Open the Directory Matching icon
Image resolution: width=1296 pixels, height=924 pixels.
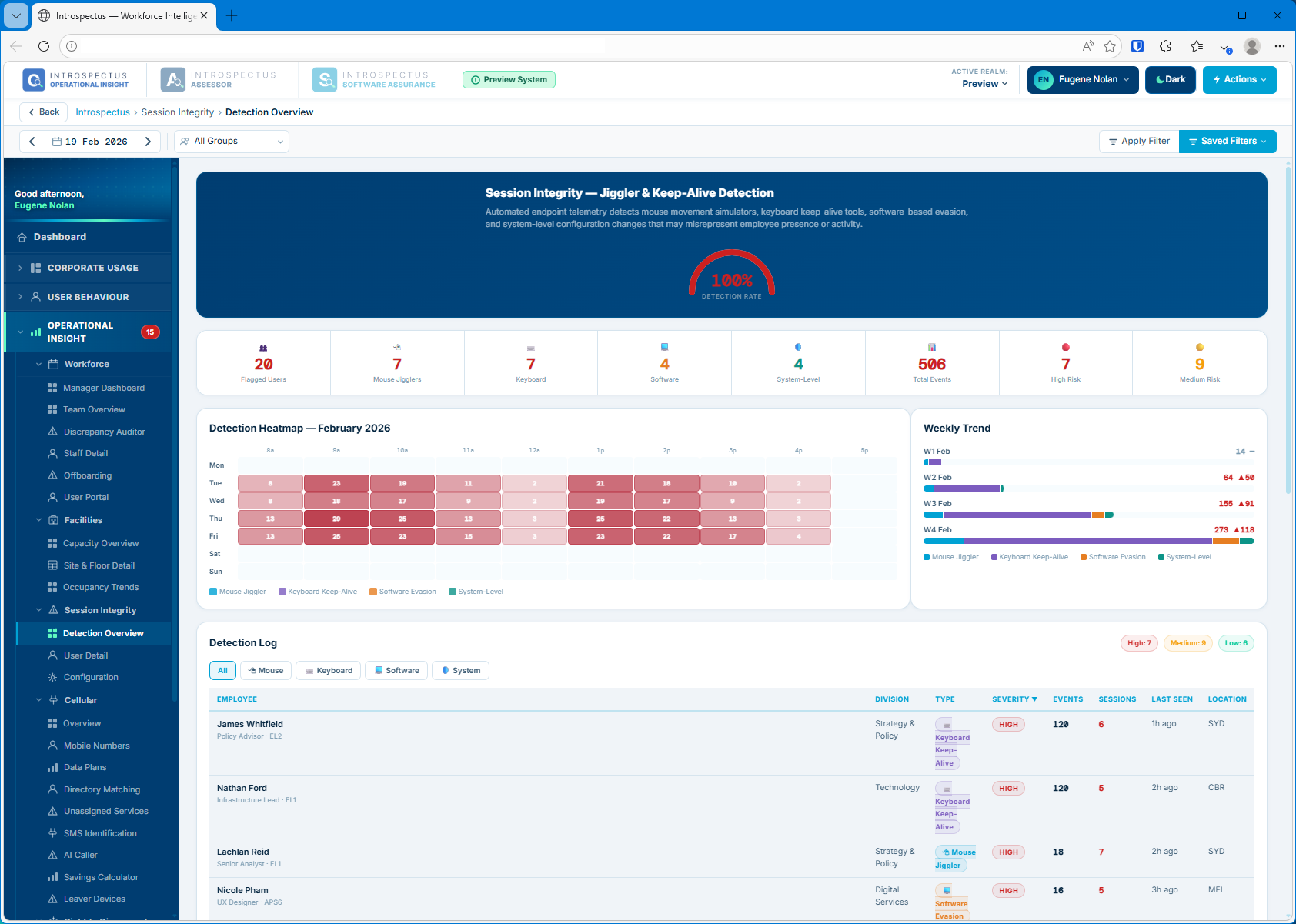point(51,789)
